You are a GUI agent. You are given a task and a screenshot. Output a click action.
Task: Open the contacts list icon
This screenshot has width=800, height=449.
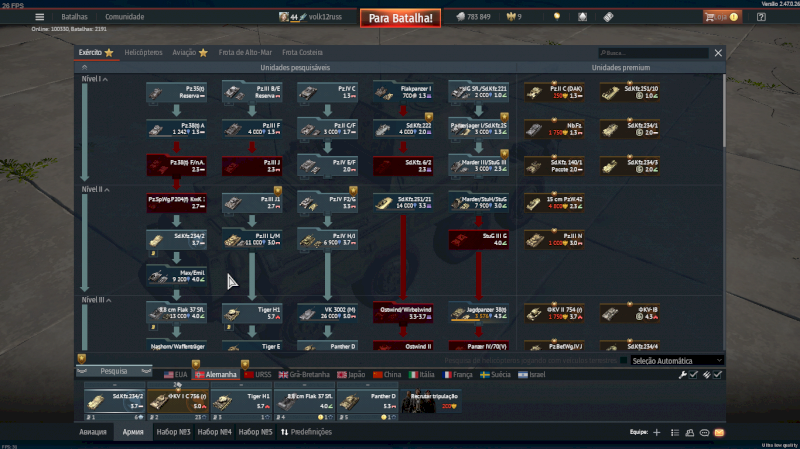pos(688,432)
